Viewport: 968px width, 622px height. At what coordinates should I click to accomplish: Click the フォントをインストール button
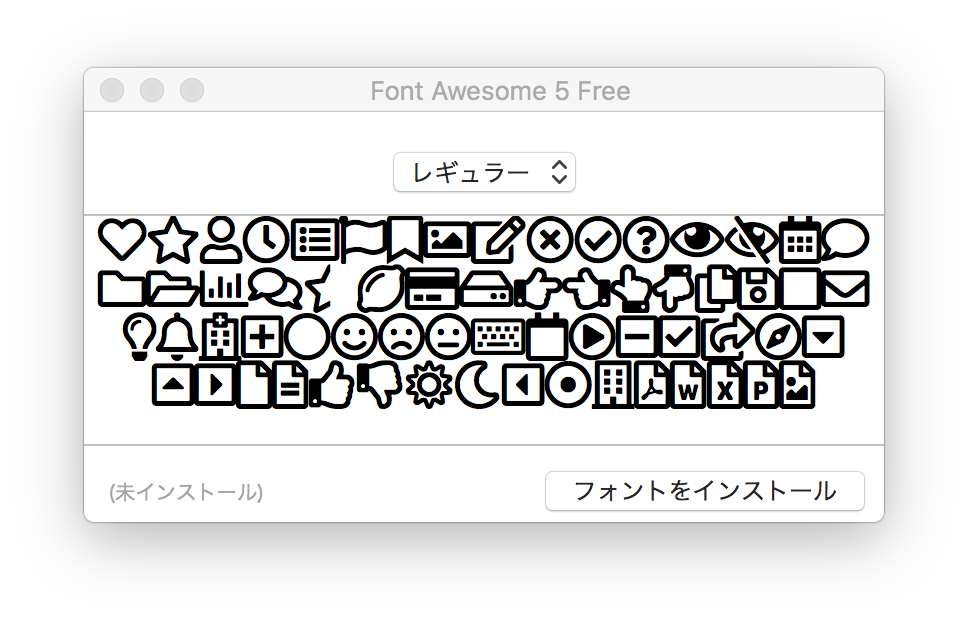point(704,491)
